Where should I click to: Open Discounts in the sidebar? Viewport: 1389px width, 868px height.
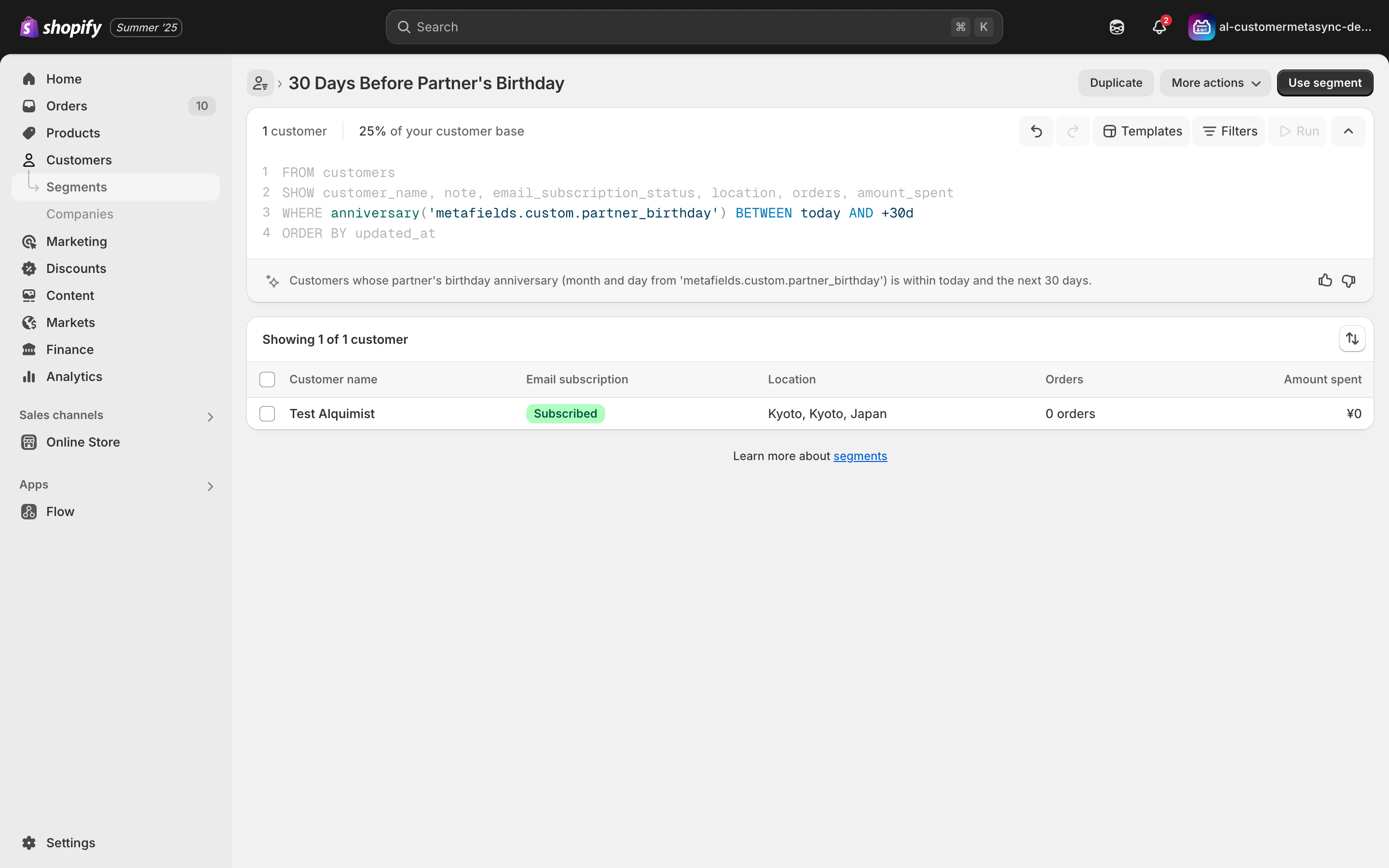[115, 268]
